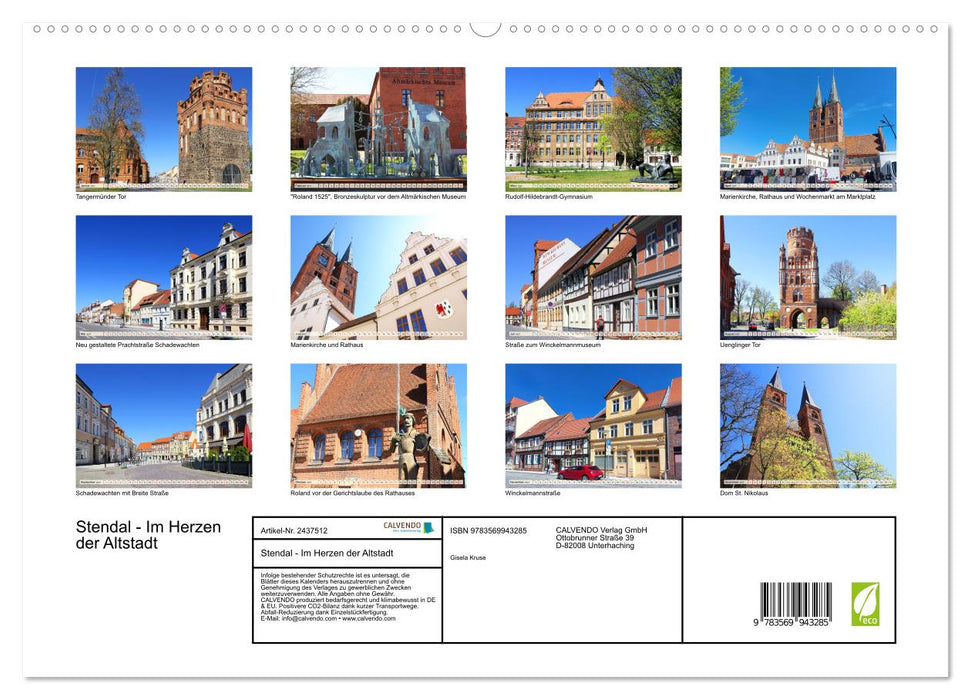Click caption 'Tangermünder Tor'
The height and width of the screenshot is (700, 971).
(x=101, y=196)
